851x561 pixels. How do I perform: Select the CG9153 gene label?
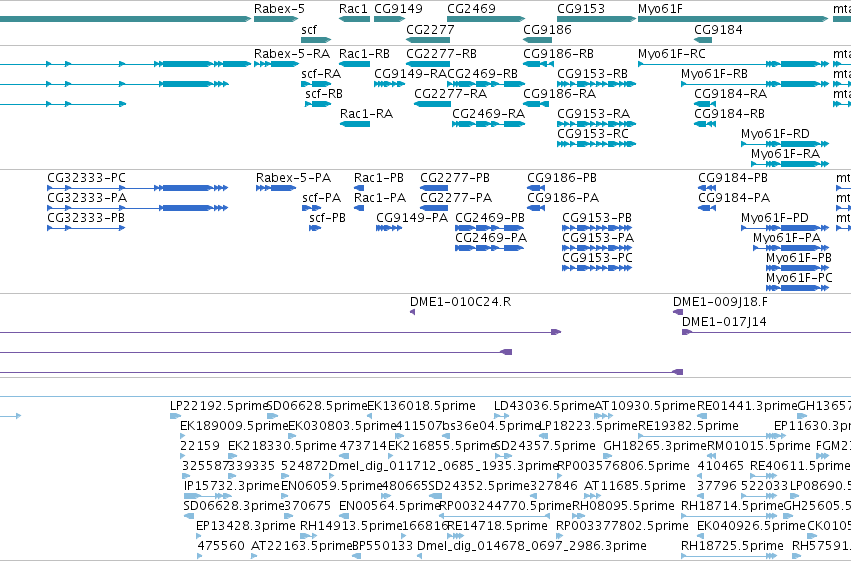(x=581, y=9)
